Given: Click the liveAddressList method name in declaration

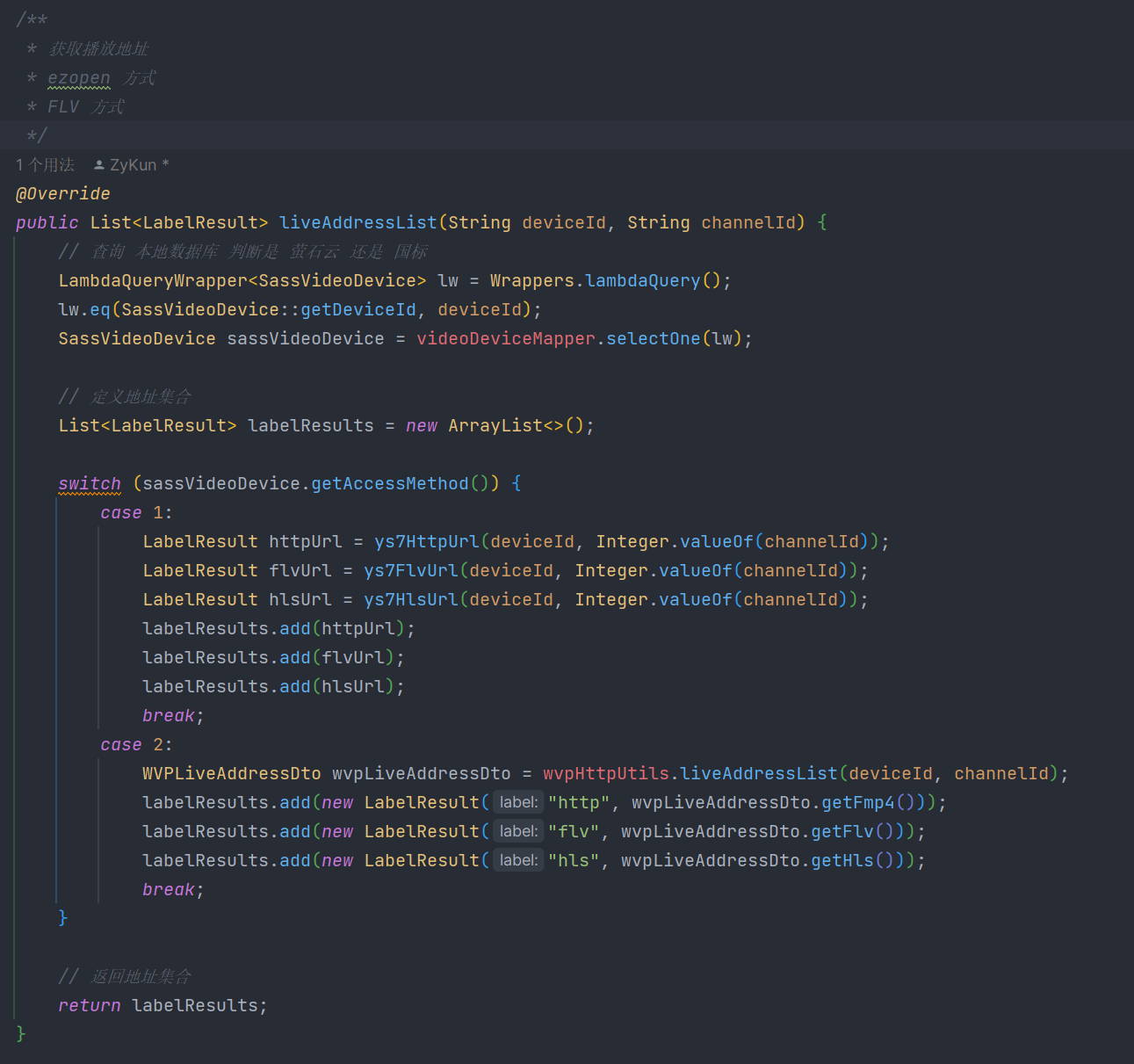Looking at the screenshot, I should tap(358, 222).
